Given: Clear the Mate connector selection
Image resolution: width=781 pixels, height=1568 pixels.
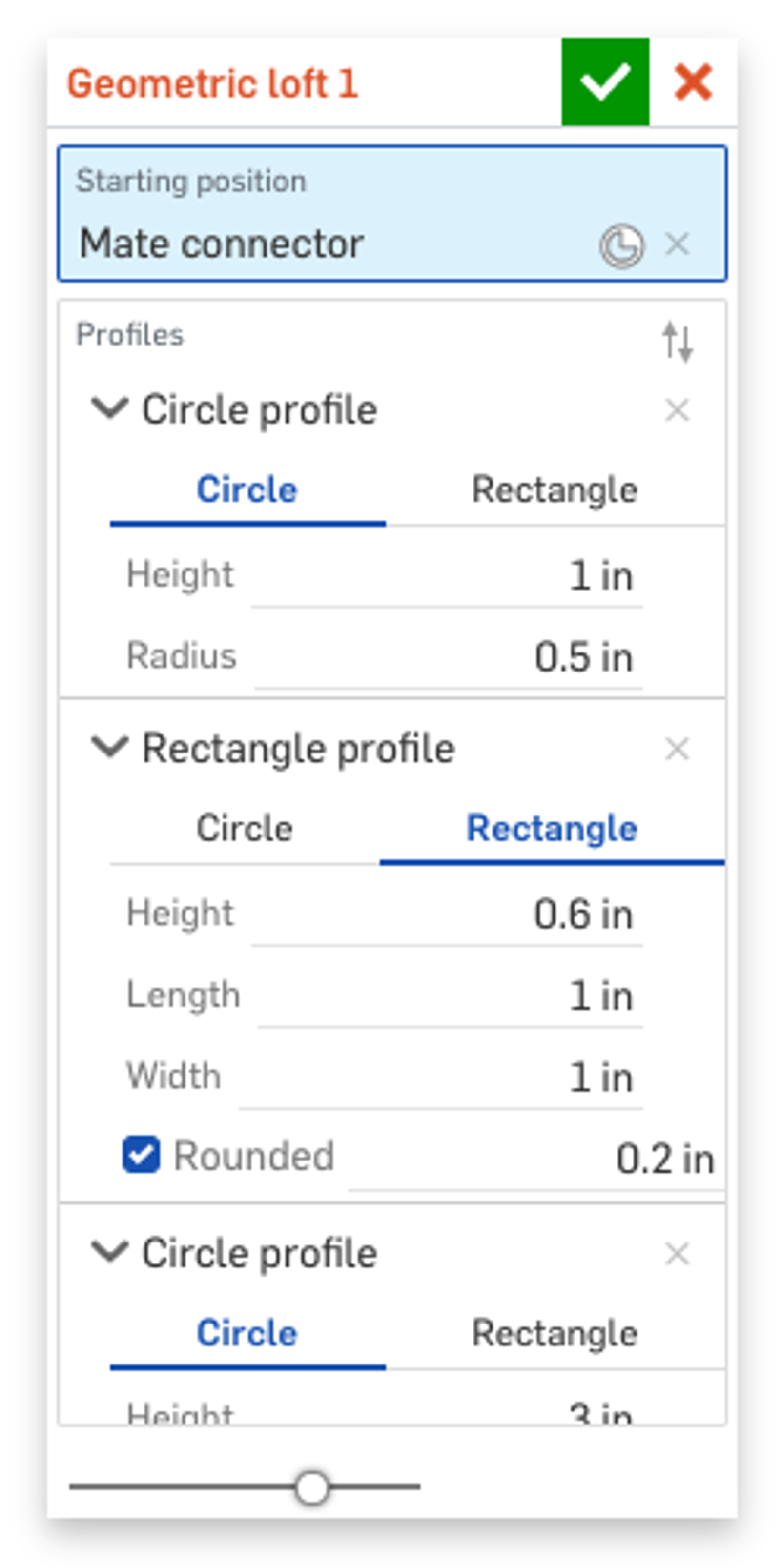Looking at the screenshot, I should tap(677, 244).
